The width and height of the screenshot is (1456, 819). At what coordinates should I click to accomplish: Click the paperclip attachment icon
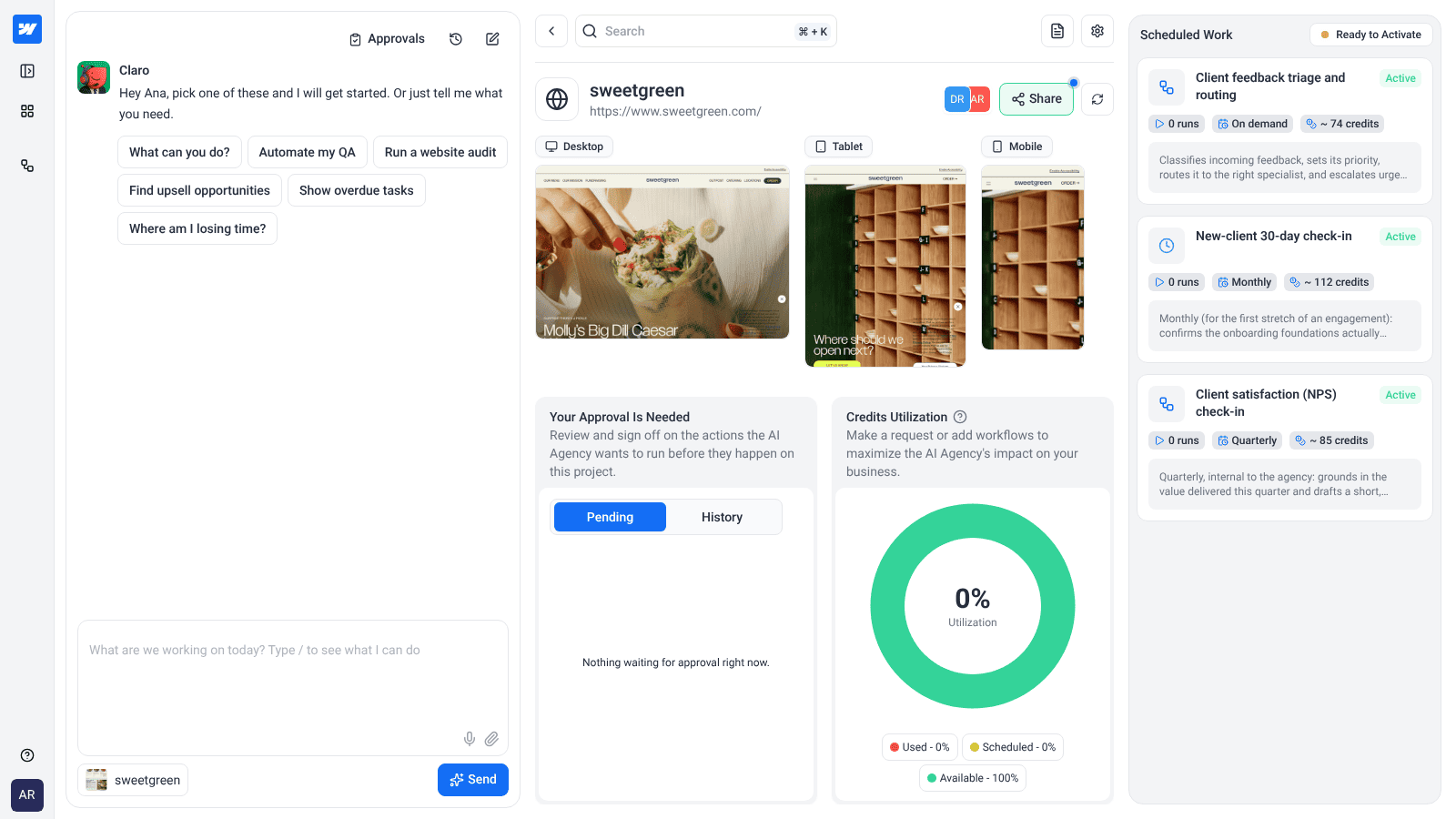(491, 739)
